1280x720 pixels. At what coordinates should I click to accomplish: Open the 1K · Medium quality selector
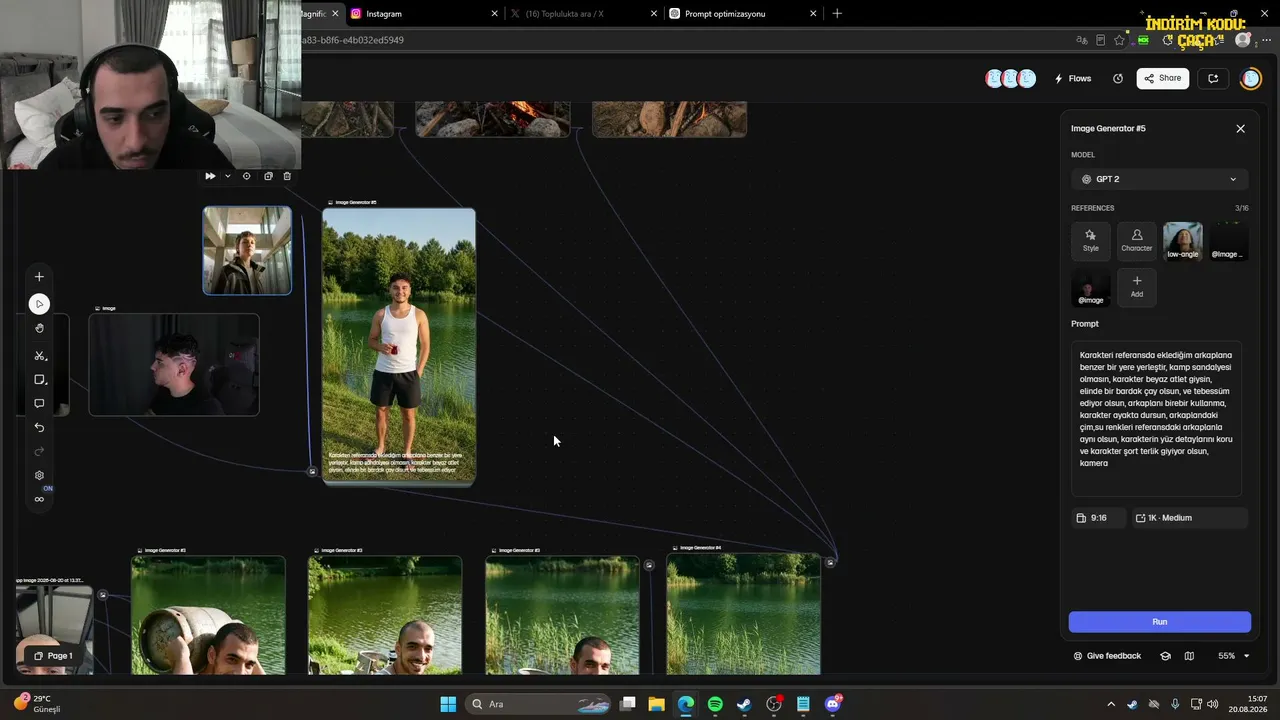(1189, 518)
